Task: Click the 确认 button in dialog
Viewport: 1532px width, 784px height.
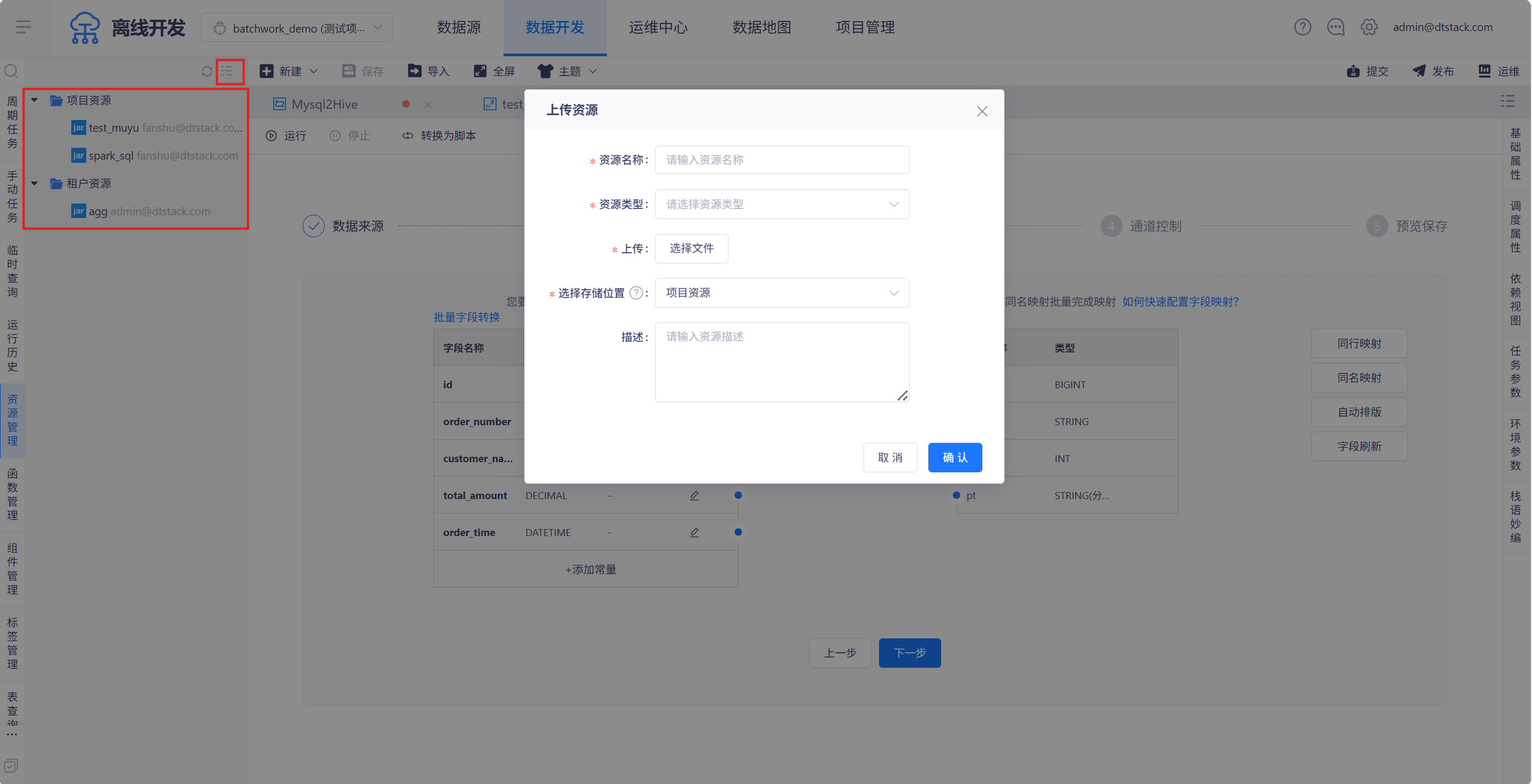Action: [955, 458]
